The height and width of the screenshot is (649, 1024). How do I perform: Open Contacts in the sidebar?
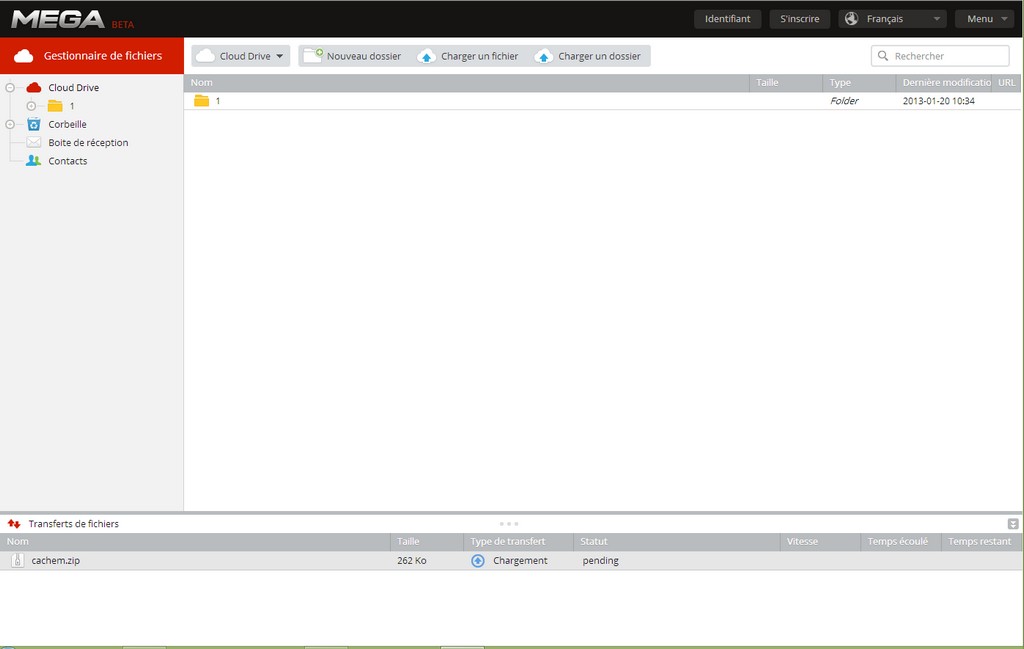point(67,161)
